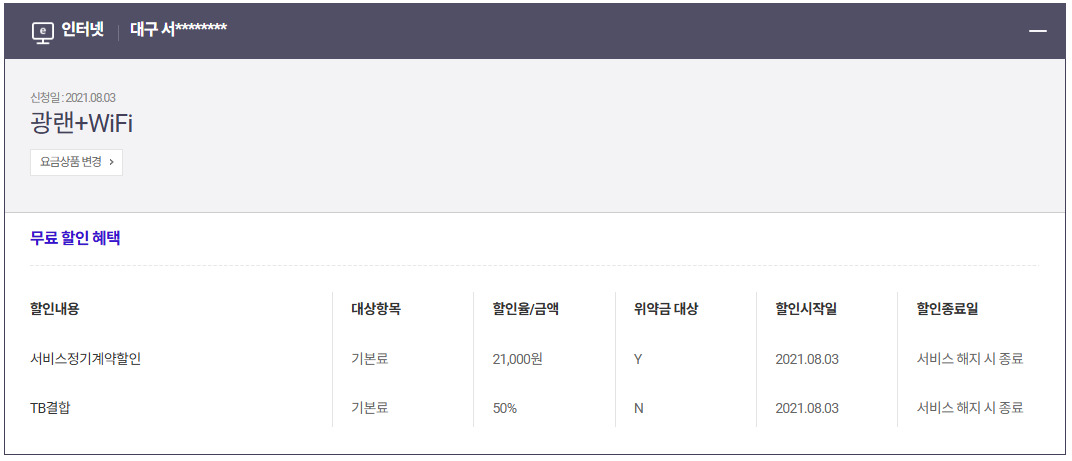Select the 할인내용 column header
1072x461 pixels.
(55, 308)
